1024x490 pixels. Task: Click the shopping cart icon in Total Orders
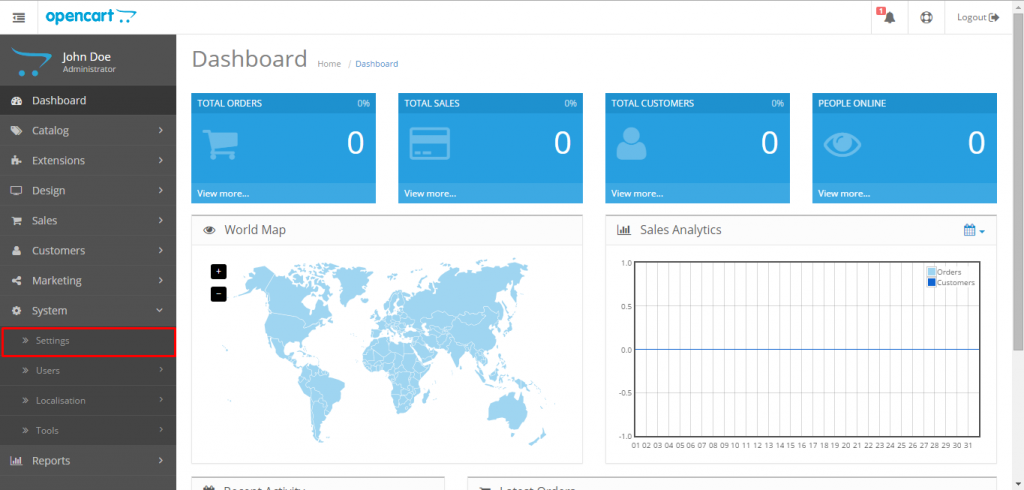[x=220, y=144]
